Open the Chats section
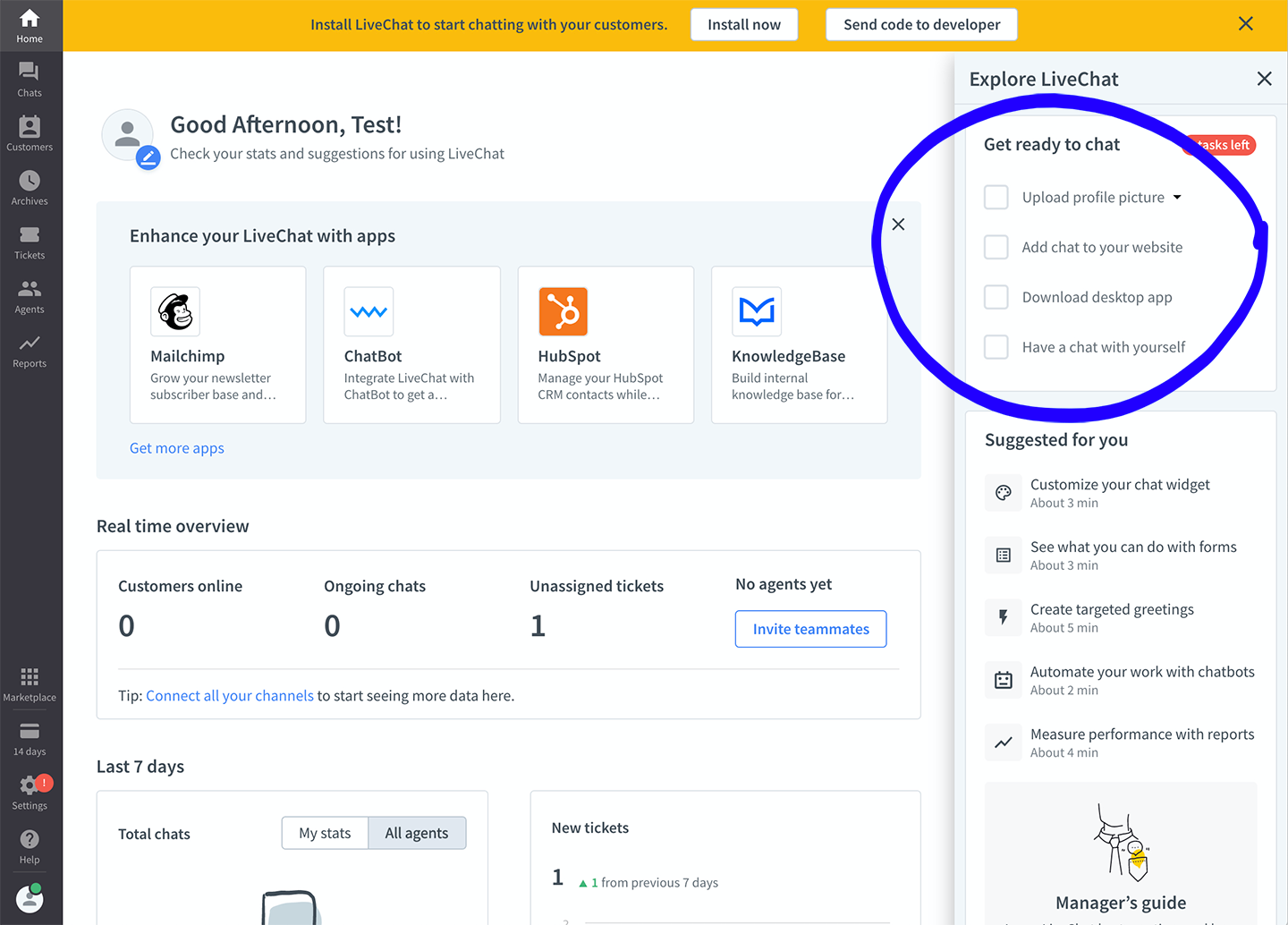The image size is (1288, 925). coord(30,80)
